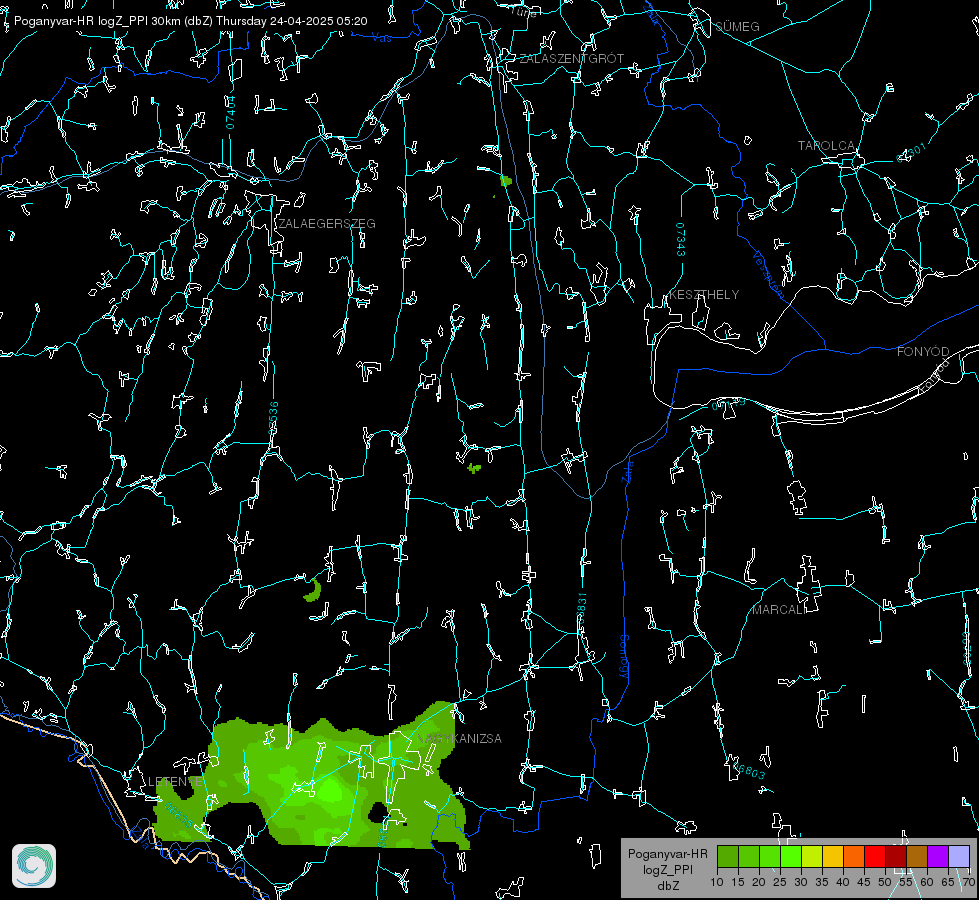Select the blue Somogy county border label
Viewport: 979px width, 900px height.
[x=624, y=658]
